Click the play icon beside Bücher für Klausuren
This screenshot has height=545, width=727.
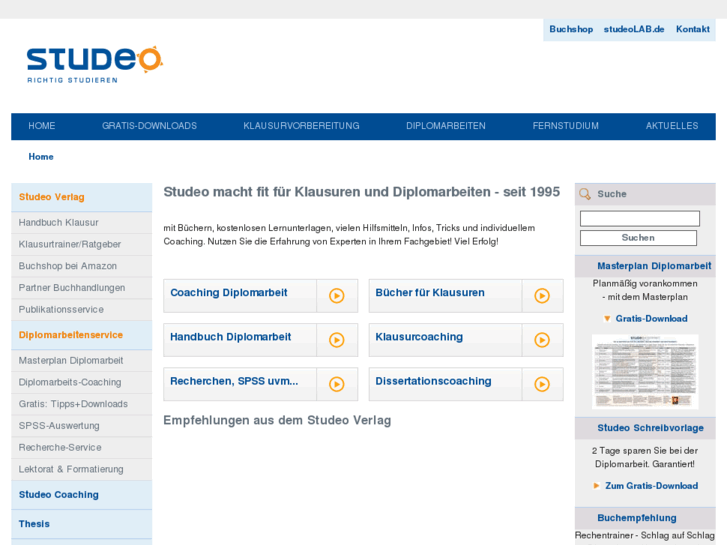(x=542, y=295)
